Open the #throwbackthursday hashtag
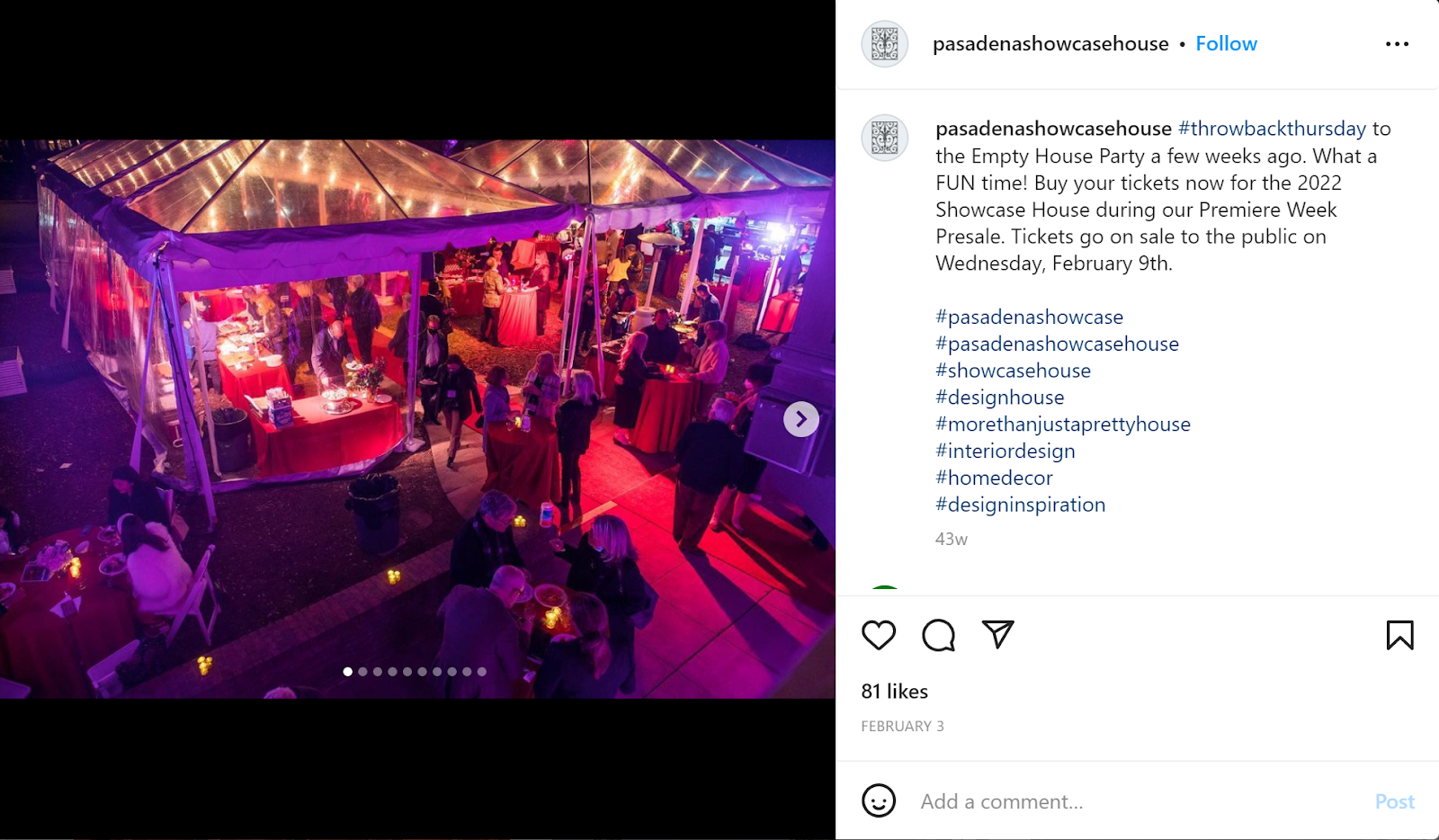The width and height of the screenshot is (1439, 840). (x=1272, y=129)
